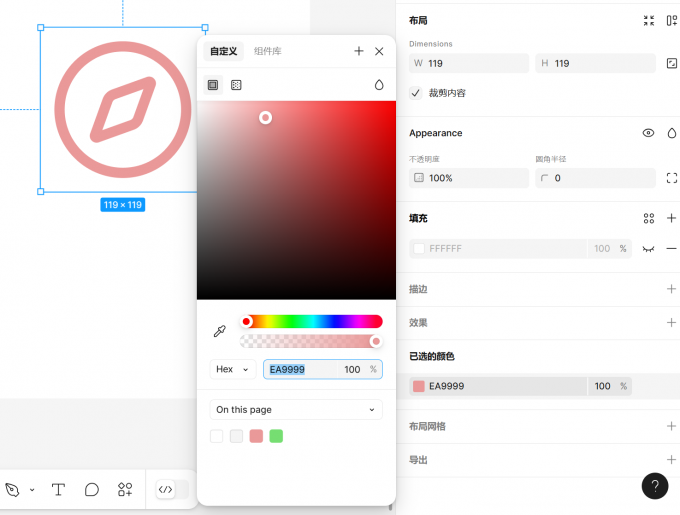Create a style with plus icon in color picker

click(x=359, y=52)
